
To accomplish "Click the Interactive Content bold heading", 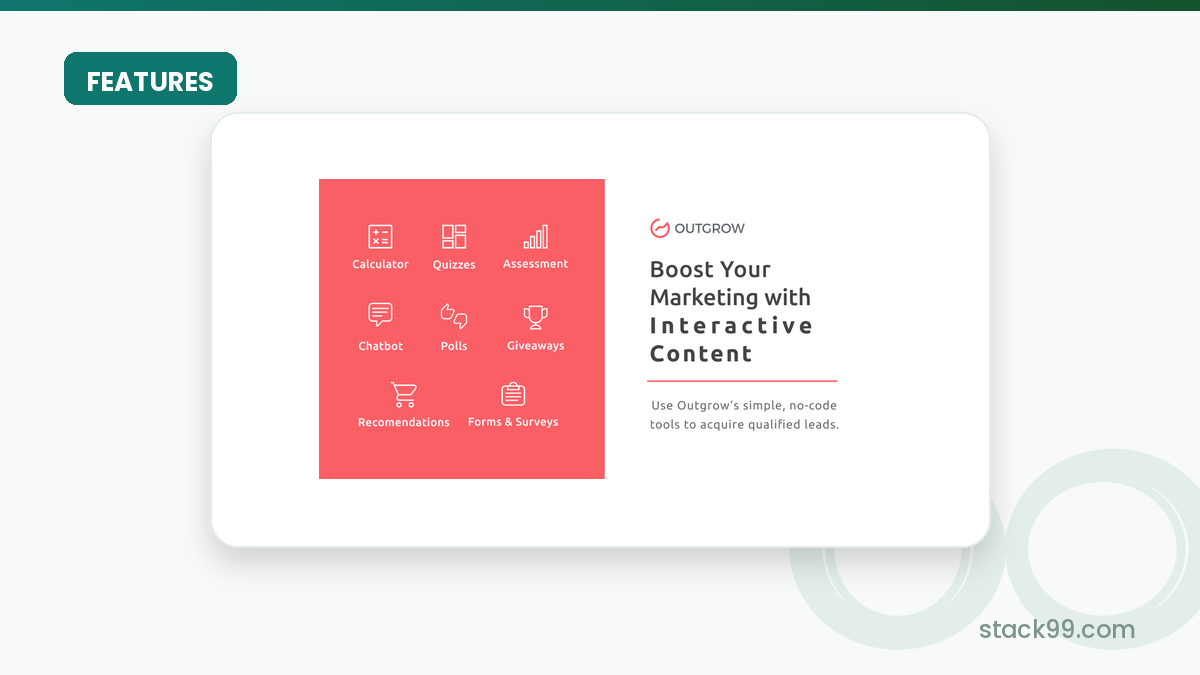I will click(731, 339).
